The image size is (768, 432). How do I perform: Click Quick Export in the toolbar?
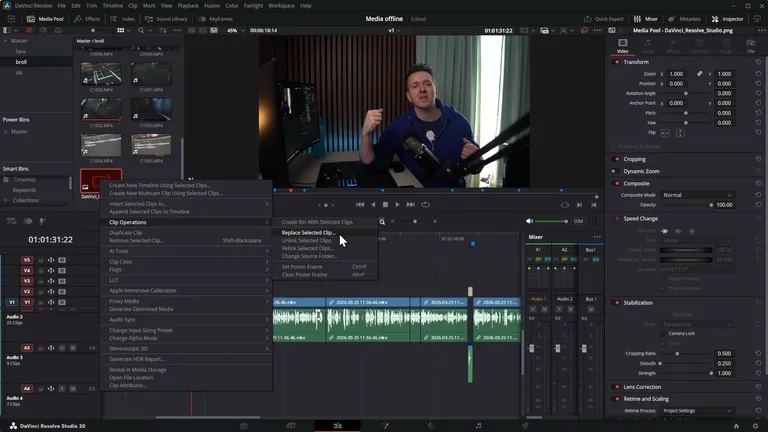[603, 19]
